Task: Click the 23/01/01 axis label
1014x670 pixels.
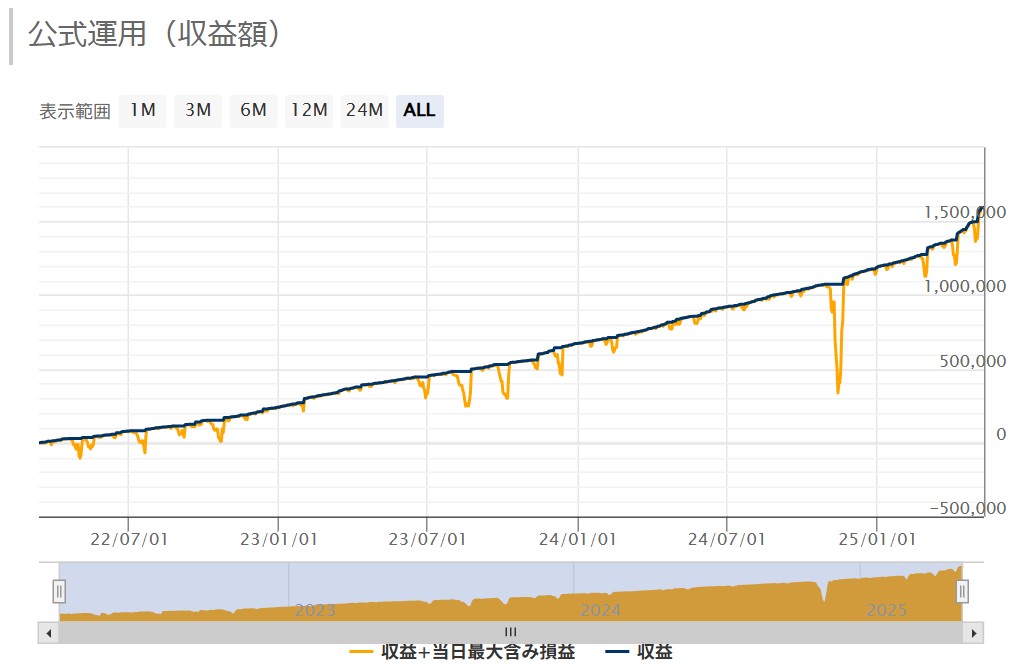Action: point(279,539)
